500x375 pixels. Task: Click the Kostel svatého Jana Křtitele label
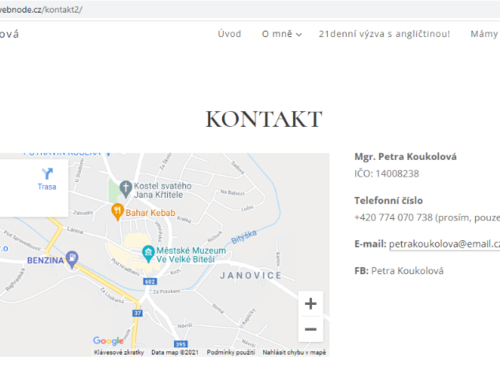coord(163,190)
